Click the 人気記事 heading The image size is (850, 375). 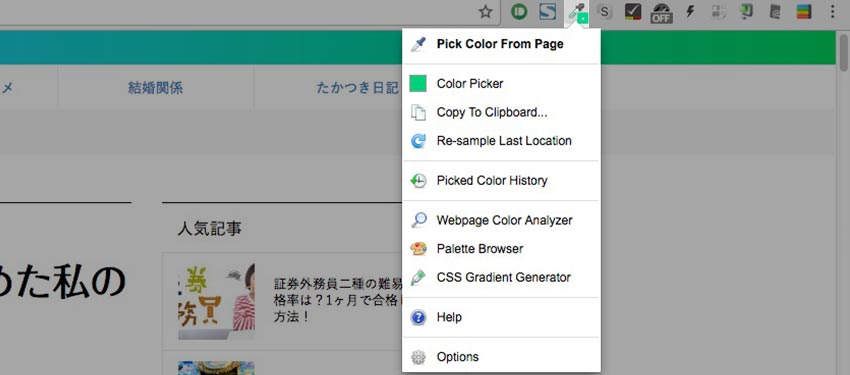click(209, 229)
